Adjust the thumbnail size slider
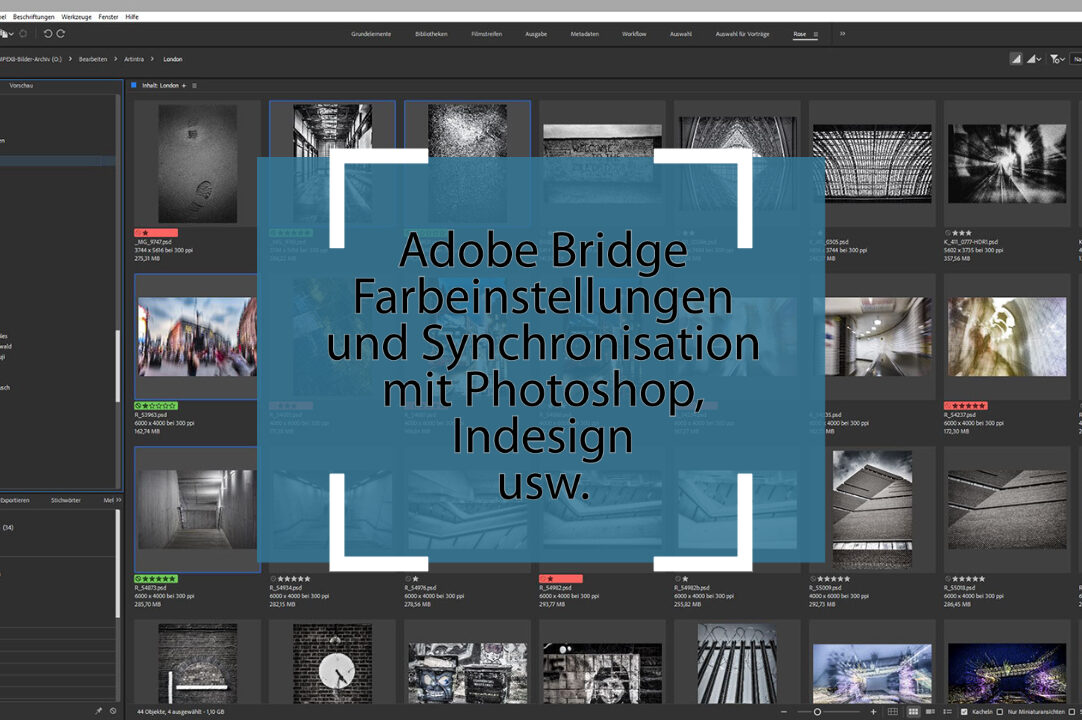 click(817, 712)
